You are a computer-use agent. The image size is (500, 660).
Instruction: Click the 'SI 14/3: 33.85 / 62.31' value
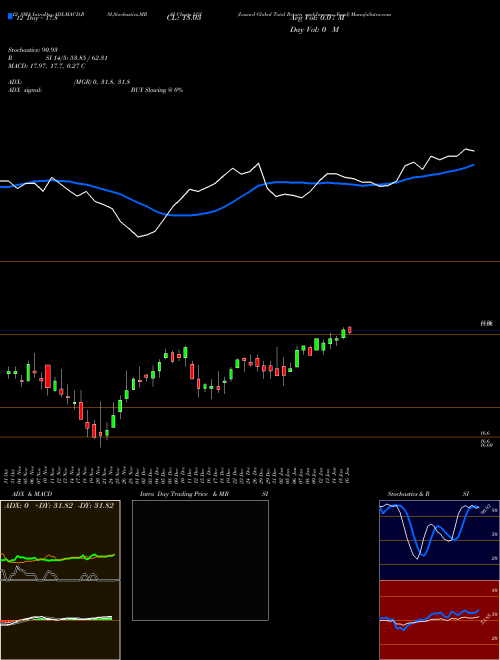(x=76, y=58)
